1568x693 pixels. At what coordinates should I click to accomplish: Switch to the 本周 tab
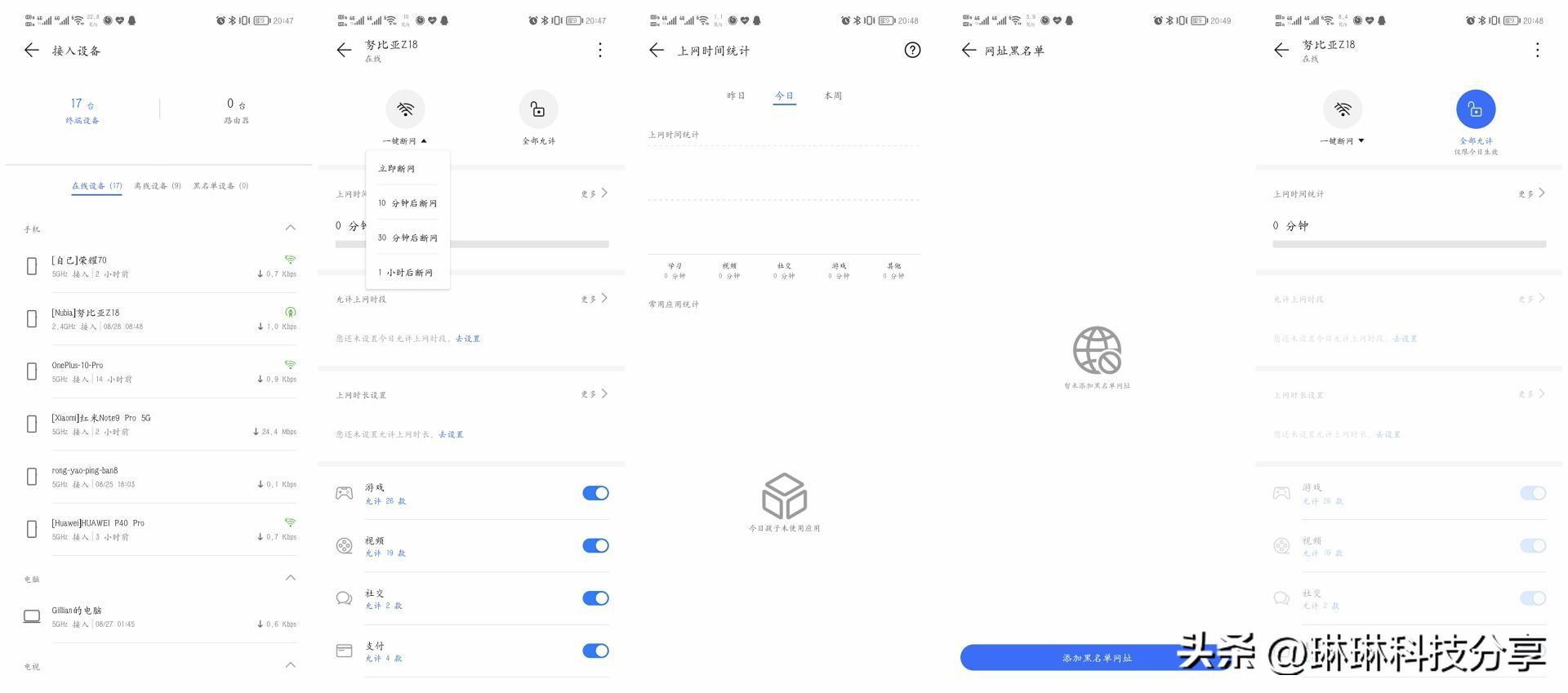point(833,96)
